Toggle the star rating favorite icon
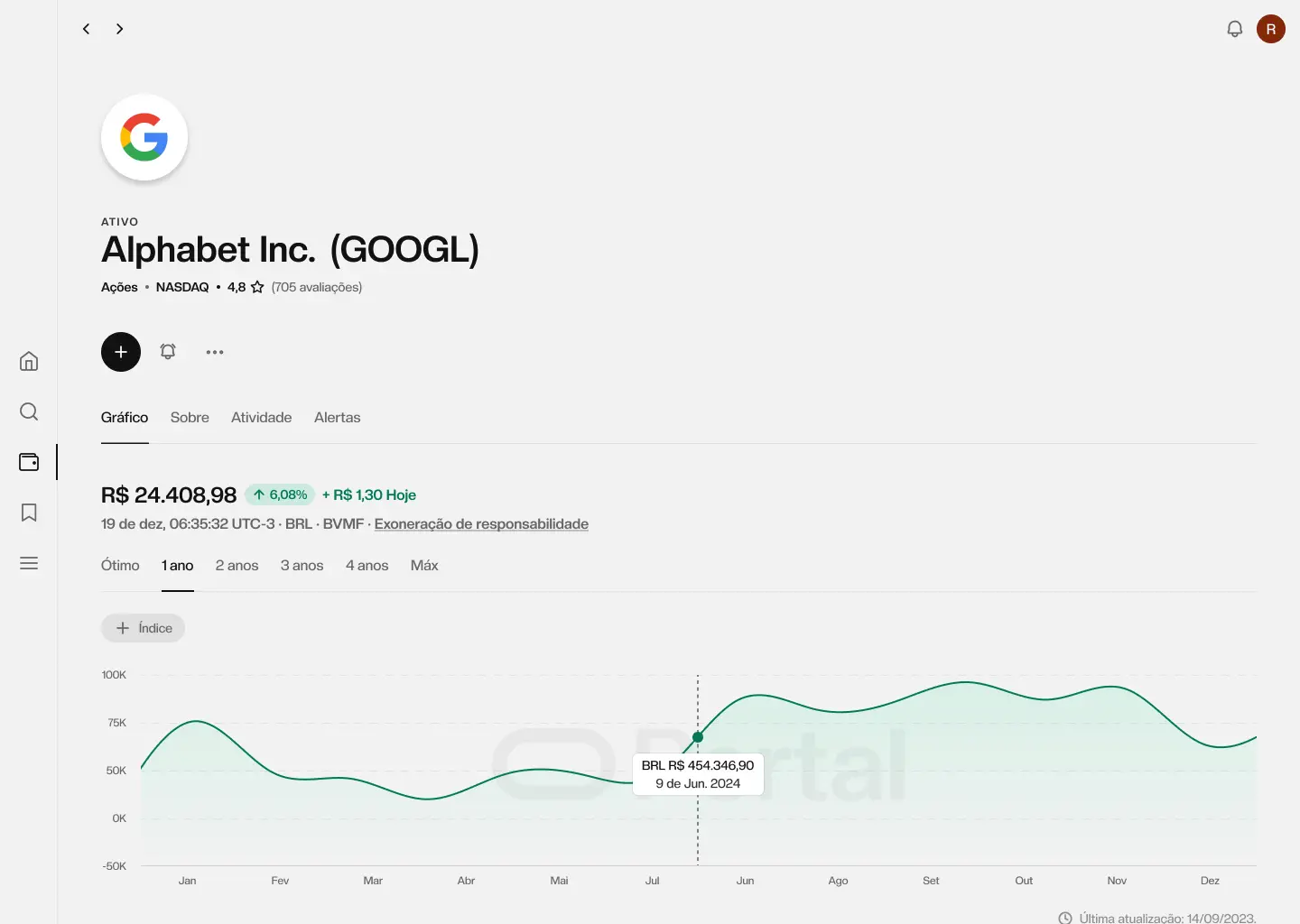 [257, 287]
